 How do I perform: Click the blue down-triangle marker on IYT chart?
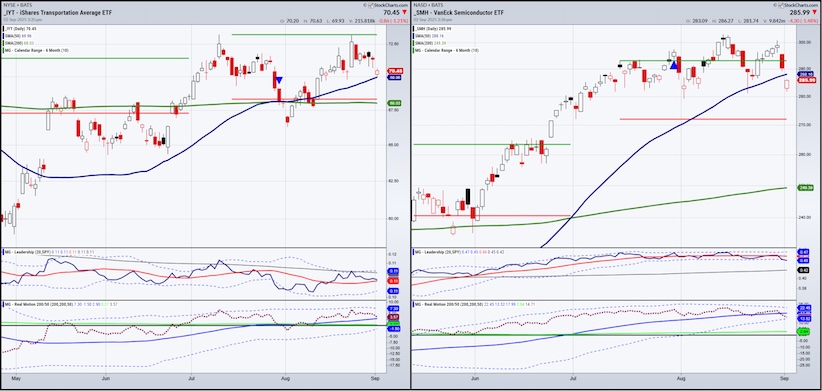coord(279,80)
